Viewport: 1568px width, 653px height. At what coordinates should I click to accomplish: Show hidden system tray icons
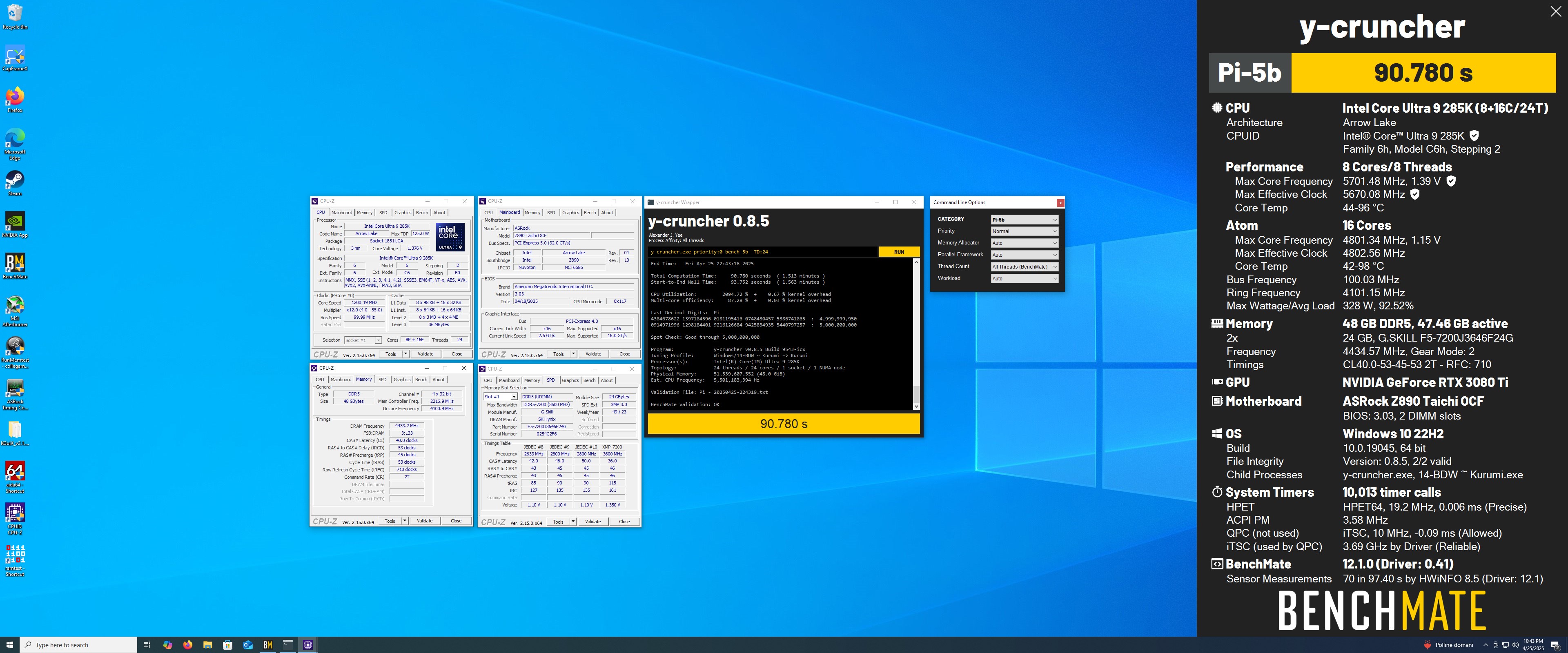[x=1486, y=644]
